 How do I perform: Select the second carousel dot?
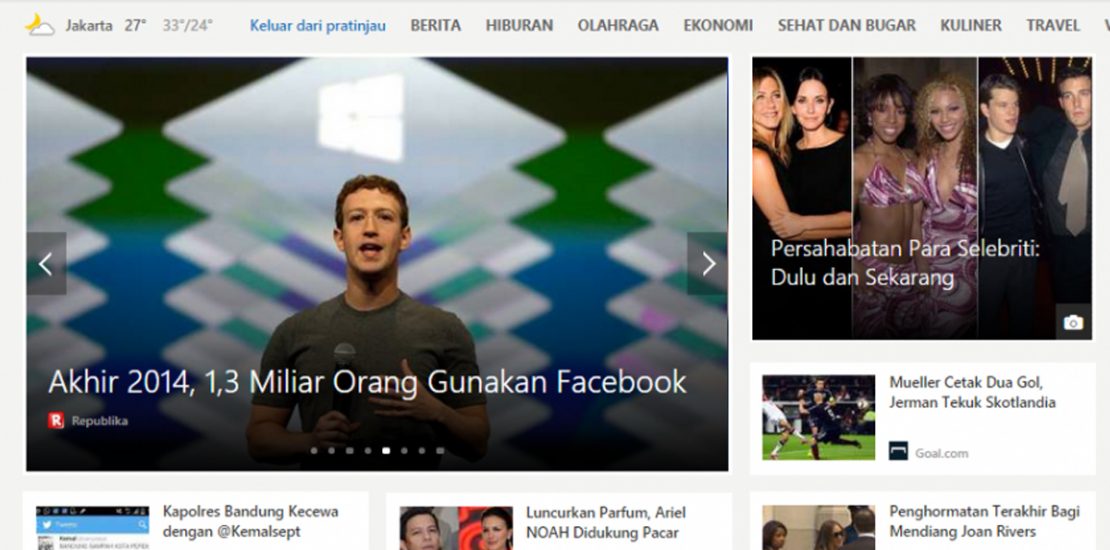point(331,450)
